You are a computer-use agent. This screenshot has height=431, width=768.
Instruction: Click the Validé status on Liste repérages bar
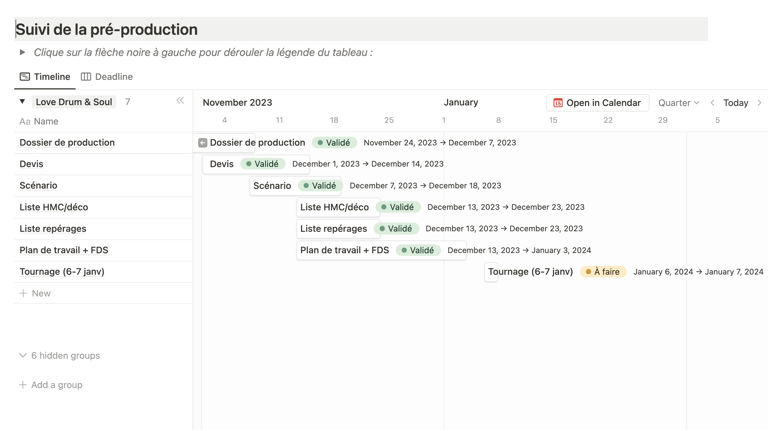click(396, 229)
